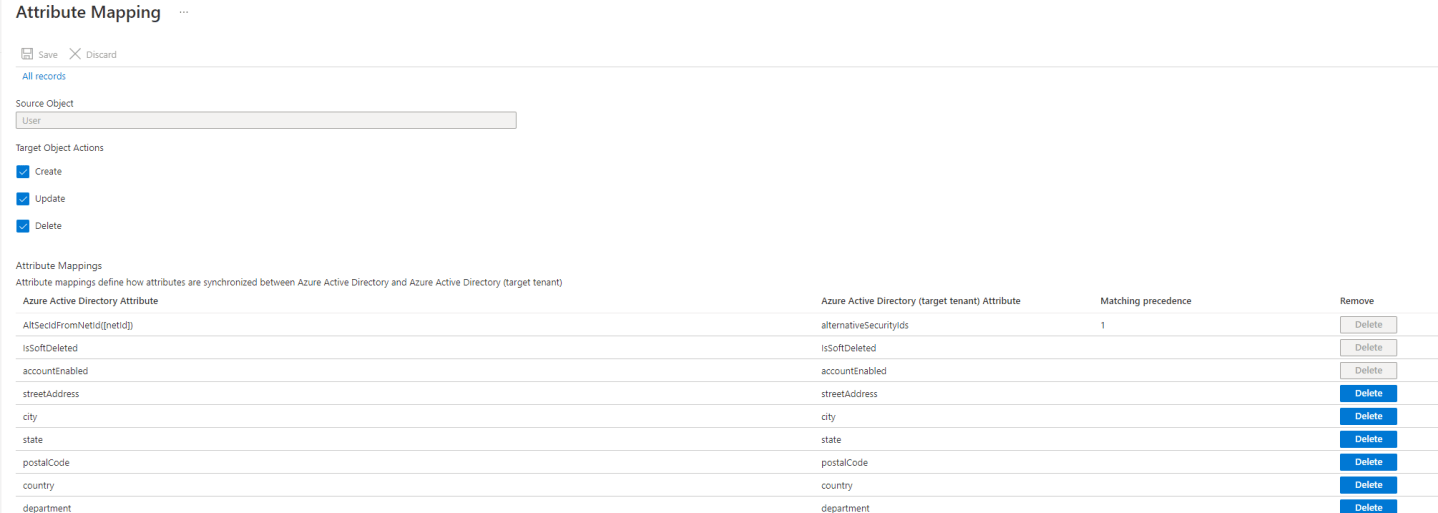Screen dimensions: 1438x513
Task: Open the streetAddress source attribute
Action: 51,394
